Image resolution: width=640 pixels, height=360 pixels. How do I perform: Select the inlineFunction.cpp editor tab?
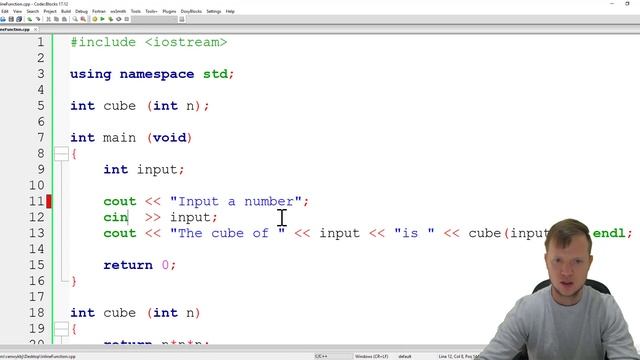15,29
